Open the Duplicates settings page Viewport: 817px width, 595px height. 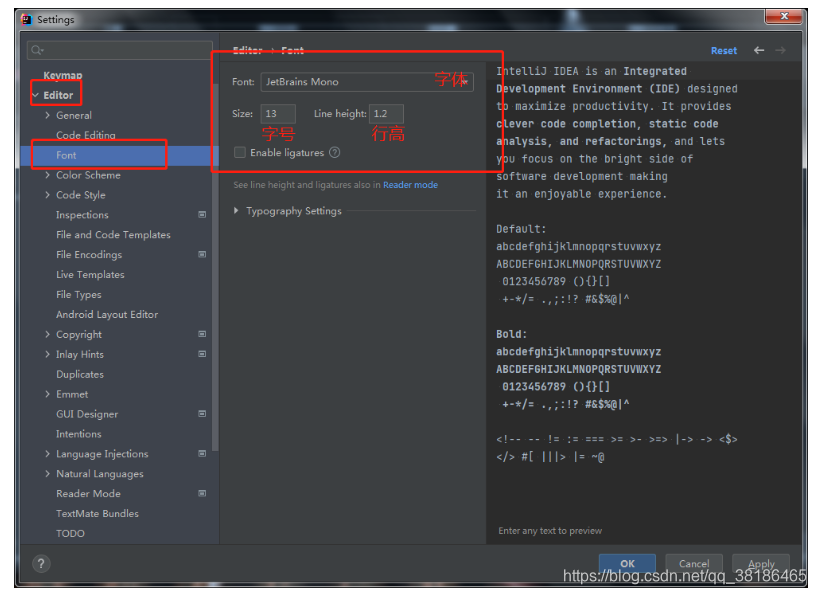[x=80, y=374]
